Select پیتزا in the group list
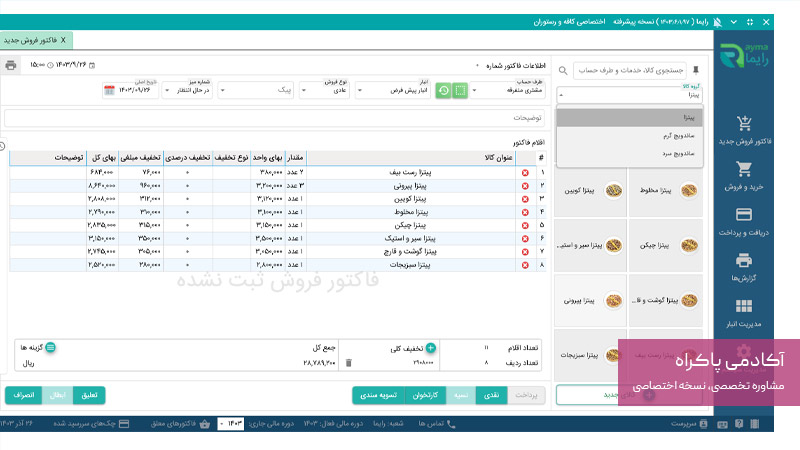800x450 pixels. point(630,118)
